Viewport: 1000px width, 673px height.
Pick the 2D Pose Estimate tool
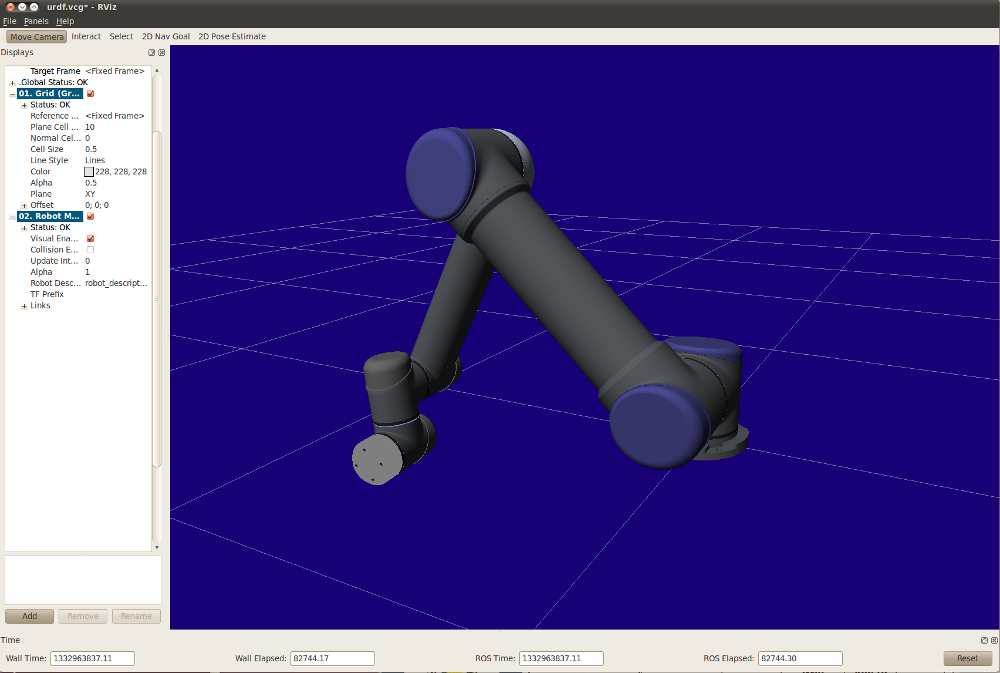click(232, 37)
